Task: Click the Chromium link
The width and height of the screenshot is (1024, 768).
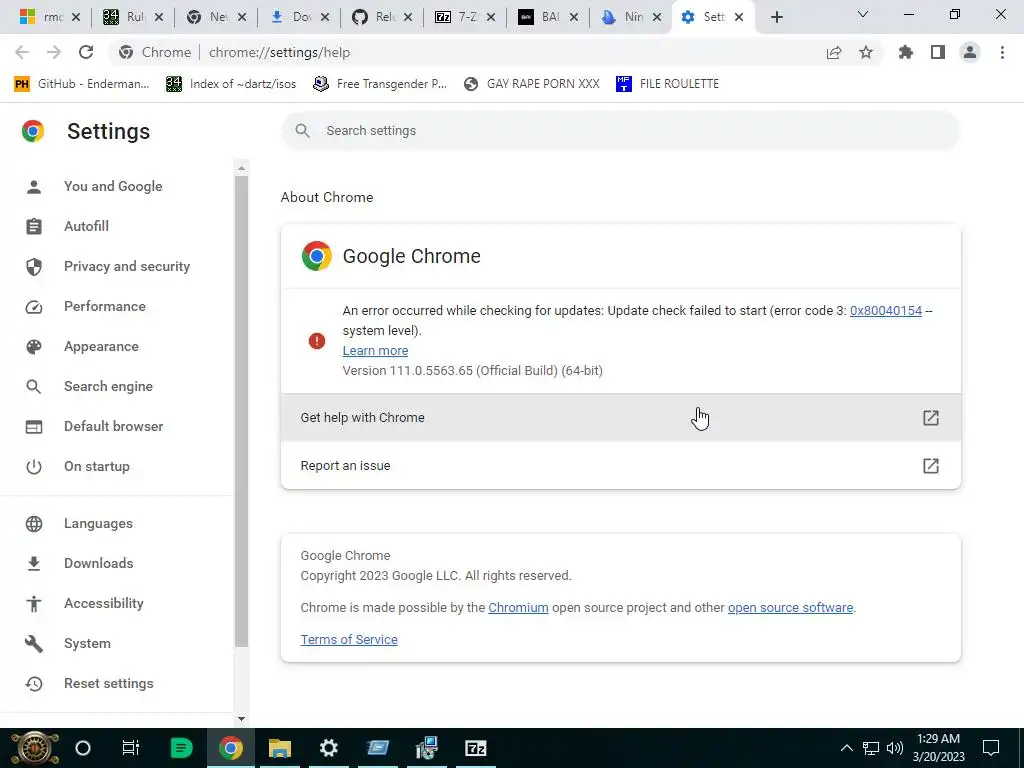Action: click(519, 608)
